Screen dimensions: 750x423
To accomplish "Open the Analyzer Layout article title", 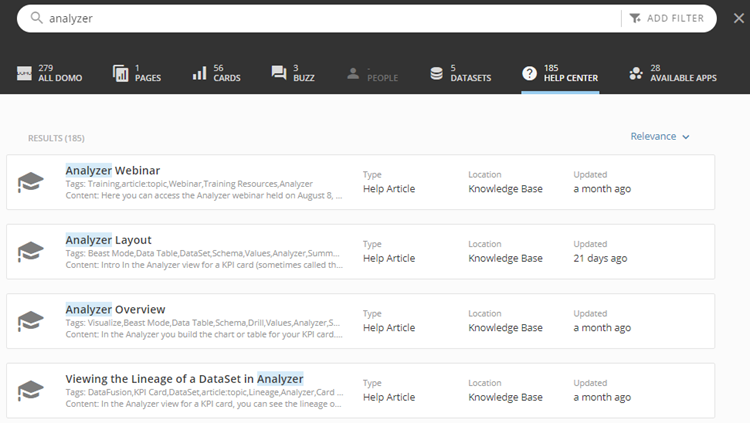I will (x=108, y=240).
